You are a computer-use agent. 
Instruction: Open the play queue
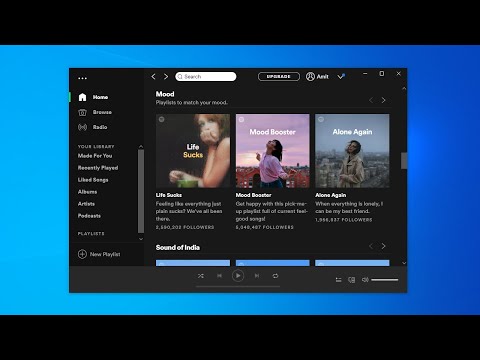click(x=338, y=280)
